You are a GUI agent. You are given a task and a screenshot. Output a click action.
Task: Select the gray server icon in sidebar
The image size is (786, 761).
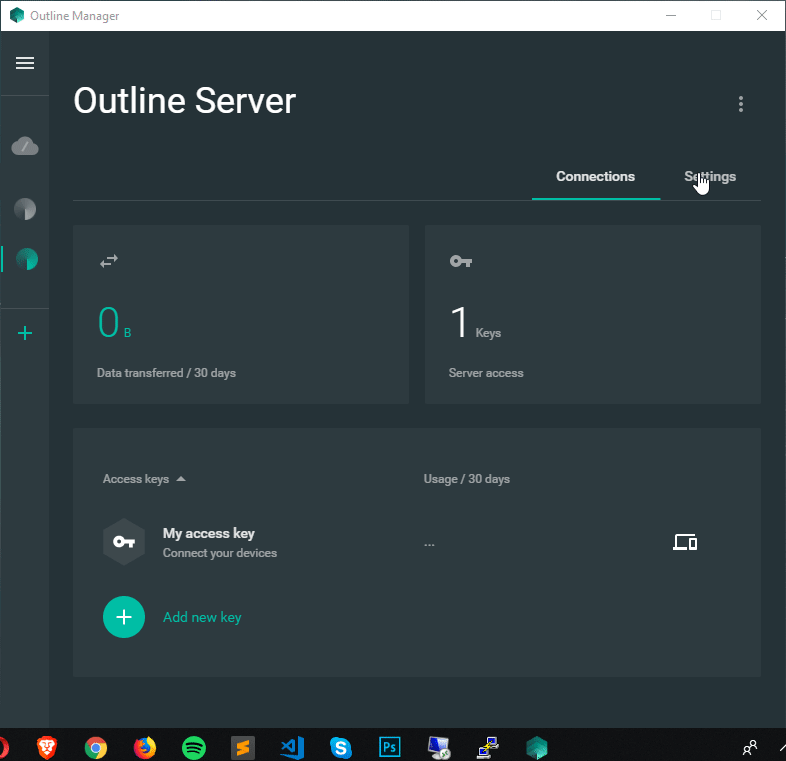coord(25,209)
